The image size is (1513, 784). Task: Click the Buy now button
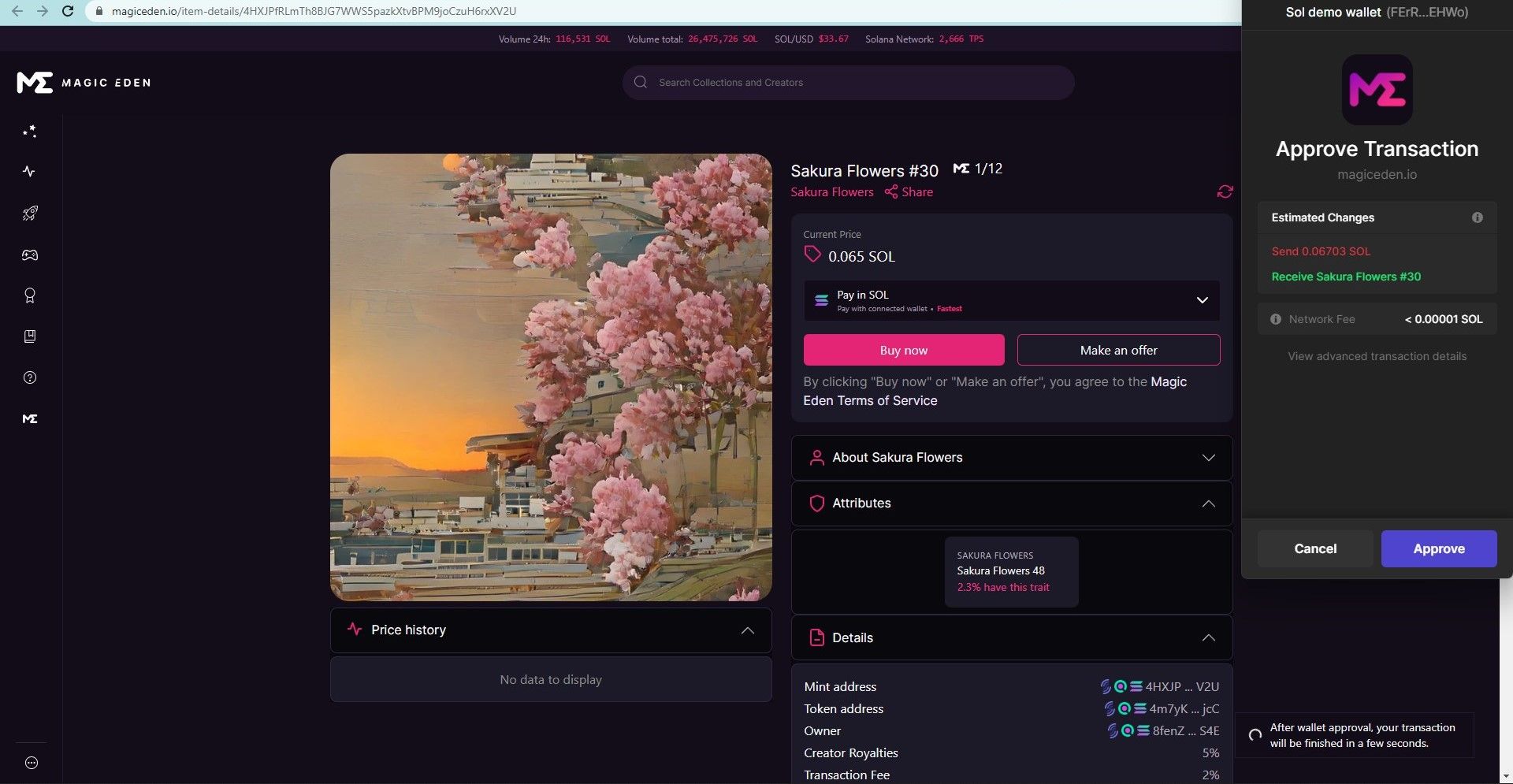[x=904, y=350]
